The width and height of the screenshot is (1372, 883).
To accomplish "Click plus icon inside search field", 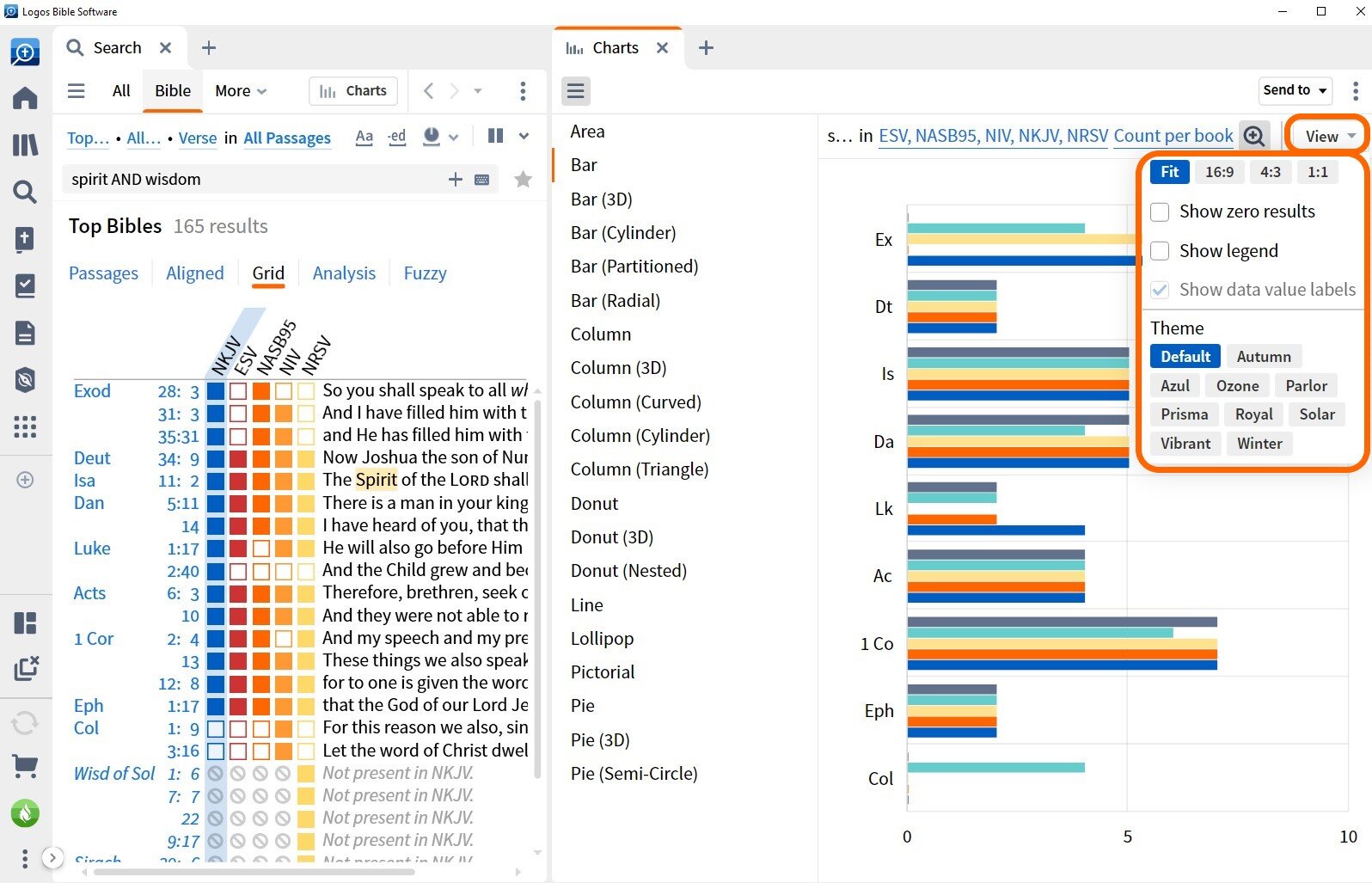I will pyautogui.click(x=456, y=179).
